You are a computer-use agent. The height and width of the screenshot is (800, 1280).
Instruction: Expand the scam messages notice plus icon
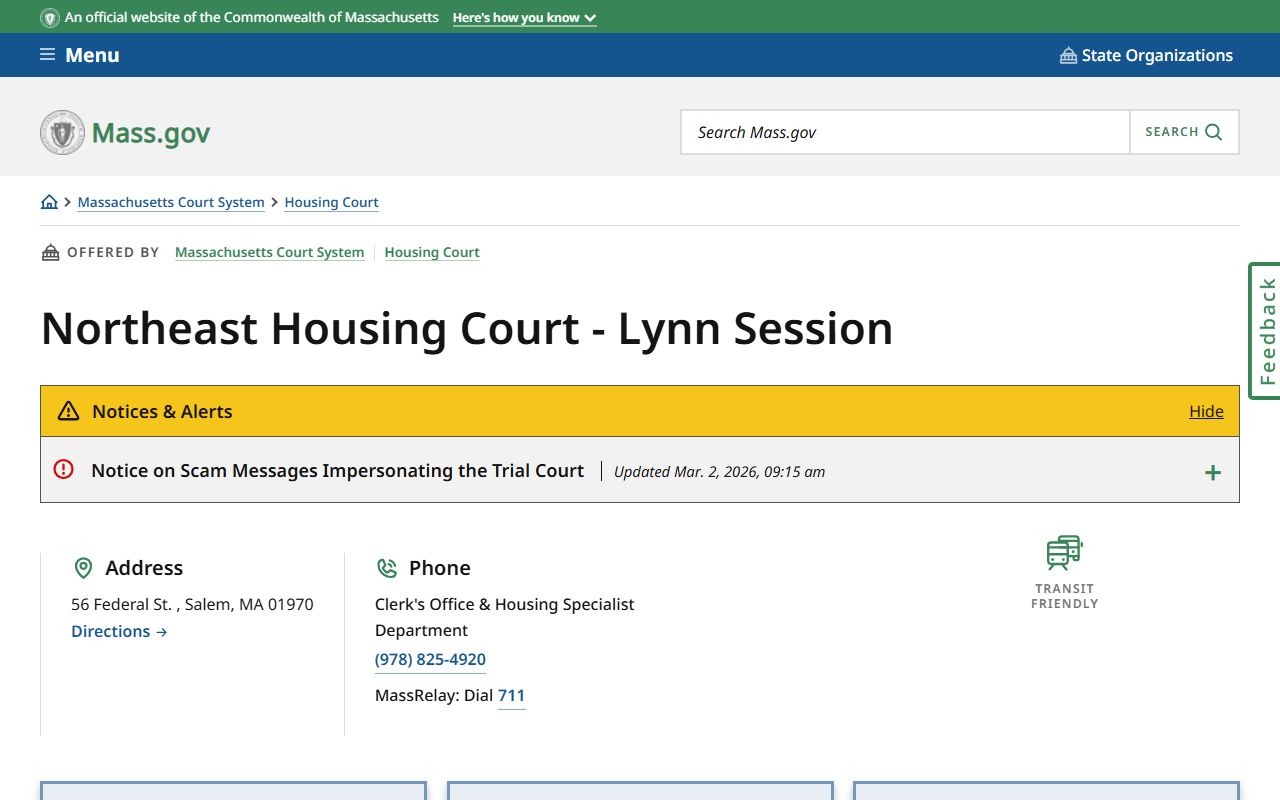1212,472
